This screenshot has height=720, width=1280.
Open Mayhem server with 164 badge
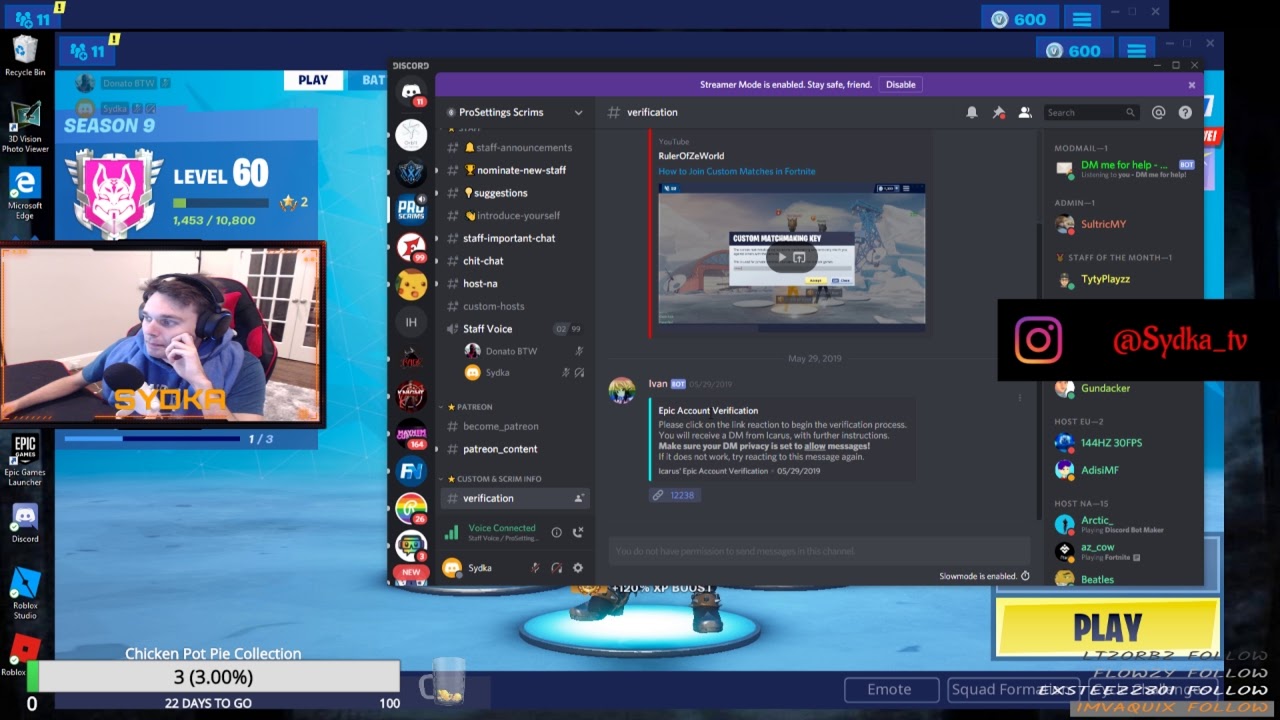411,433
